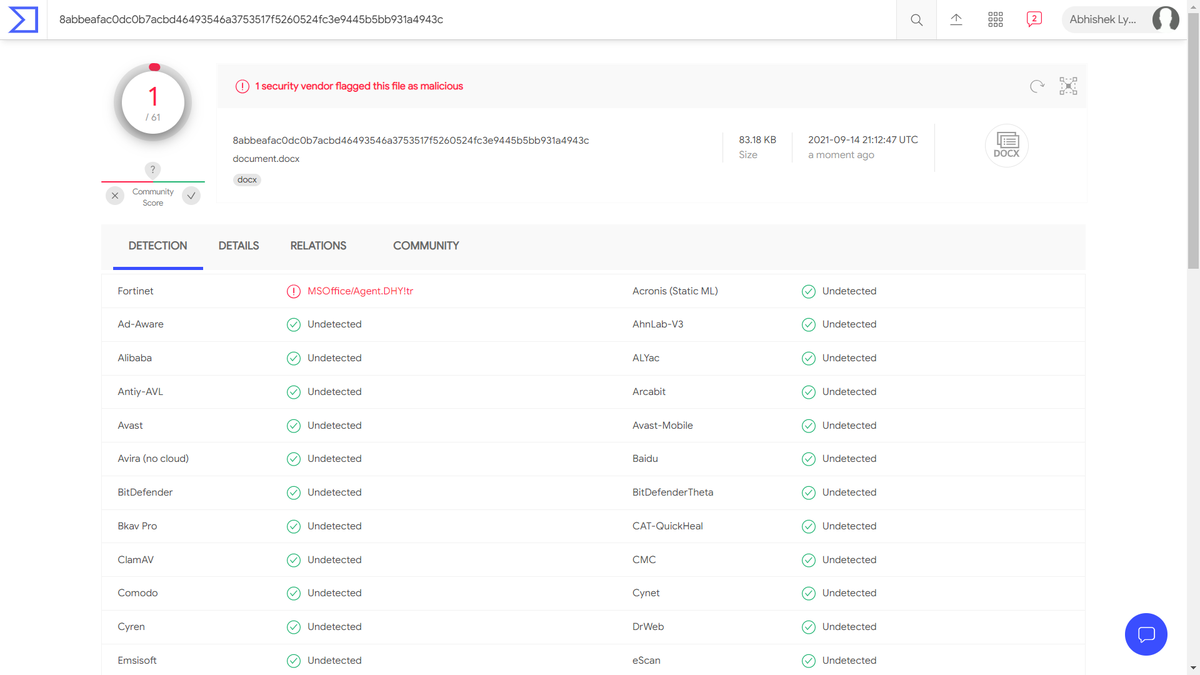Click the 1 / 61 detection score gauge
The height and width of the screenshot is (675, 1200).
tap(153, 102)
